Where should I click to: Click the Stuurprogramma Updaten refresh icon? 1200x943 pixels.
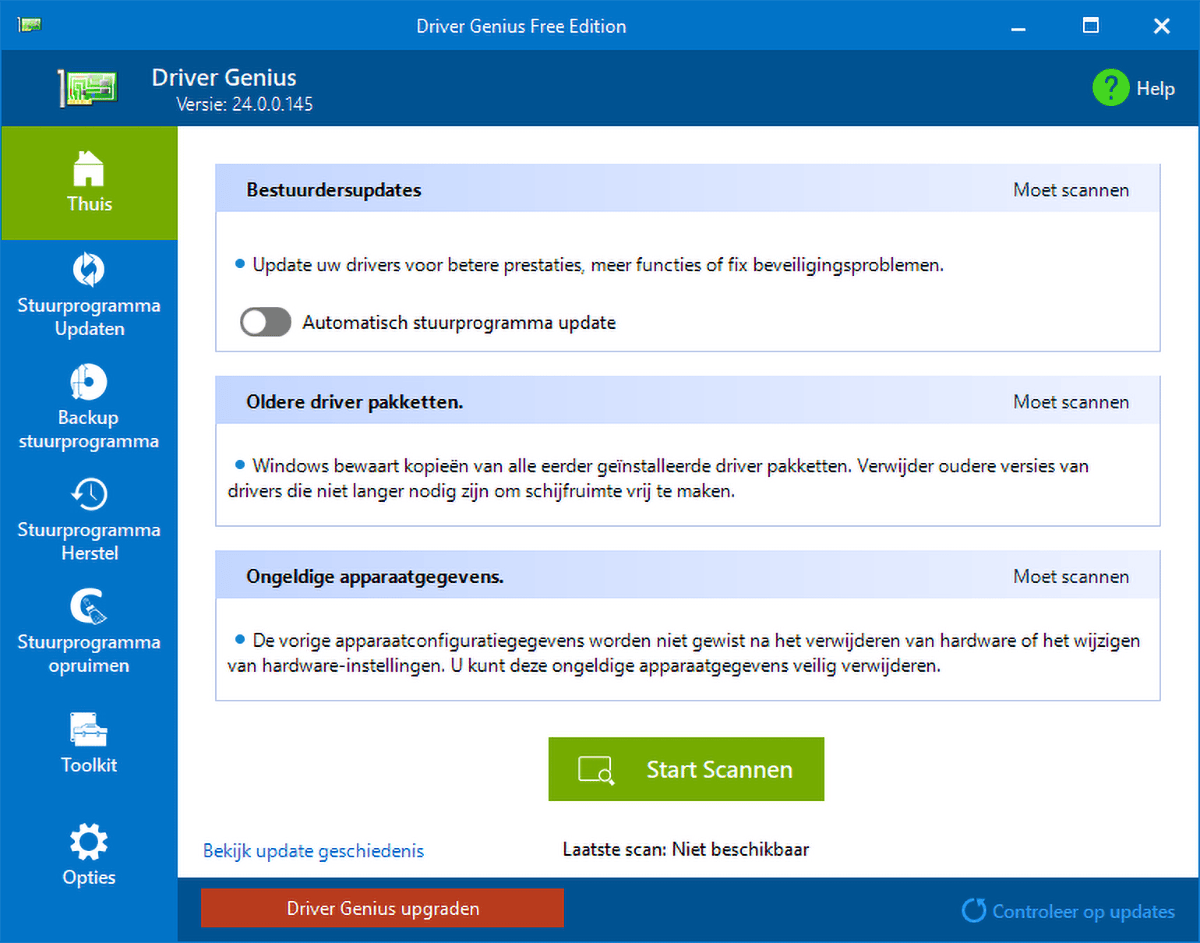click(89, 270)
